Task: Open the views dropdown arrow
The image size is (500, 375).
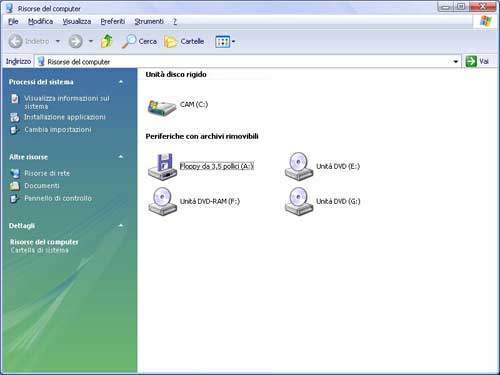Action: [x=233, y=42]
